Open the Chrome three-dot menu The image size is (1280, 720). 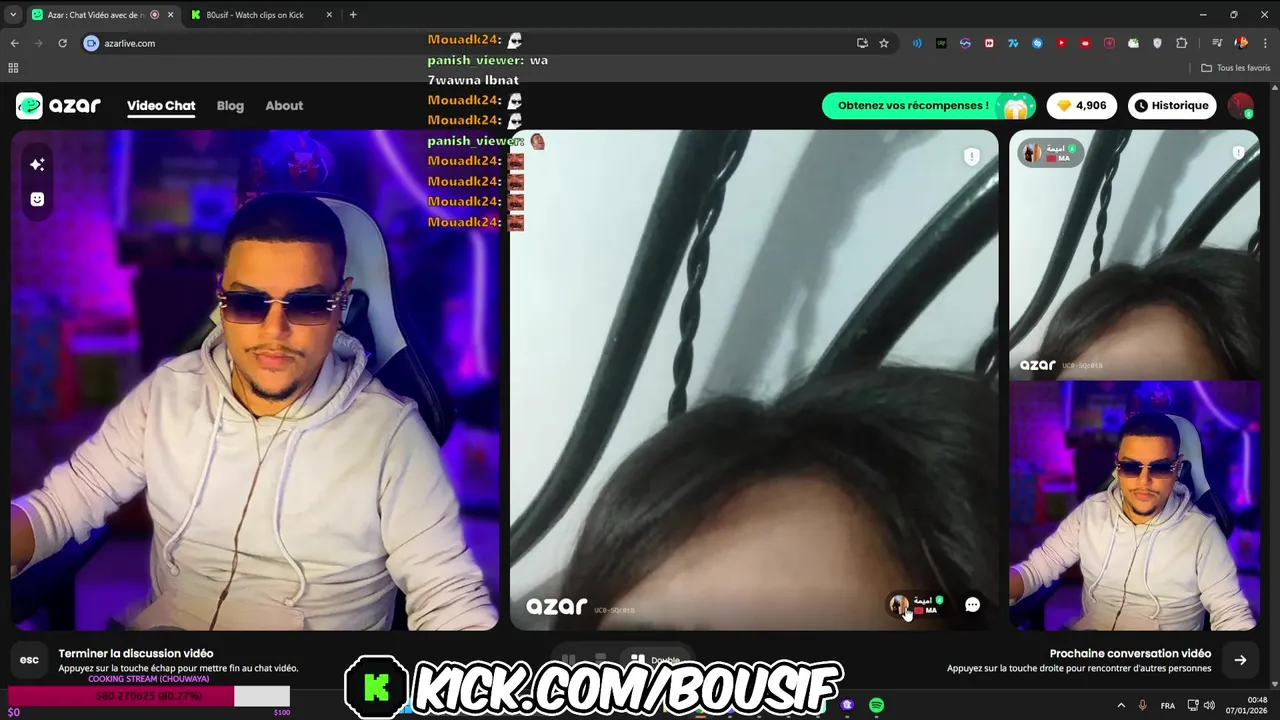pyautogui.click(x=1265, y=43)
